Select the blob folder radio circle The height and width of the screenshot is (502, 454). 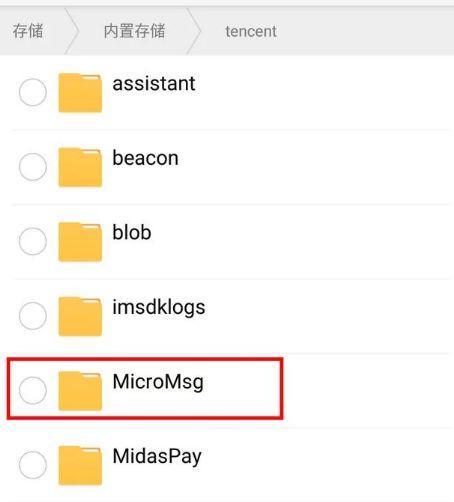coord(33,241)
